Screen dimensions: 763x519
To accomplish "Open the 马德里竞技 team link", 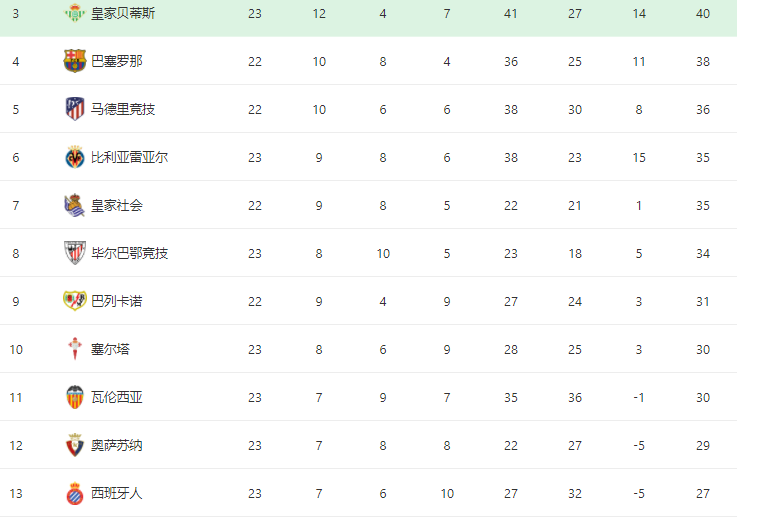I will (x=123, y=109).
